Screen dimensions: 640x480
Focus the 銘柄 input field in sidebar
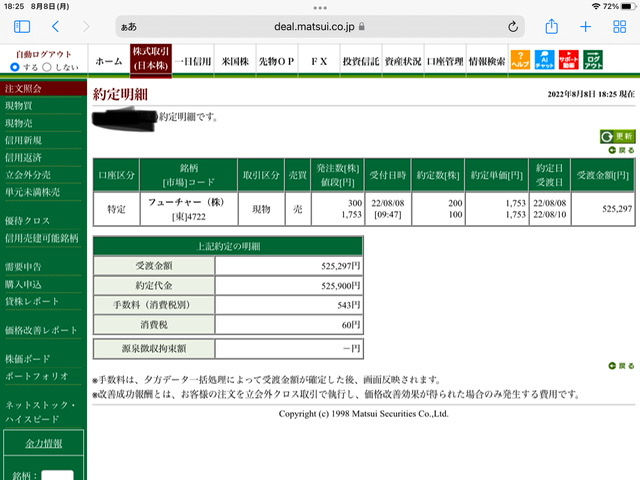point(58,475)
